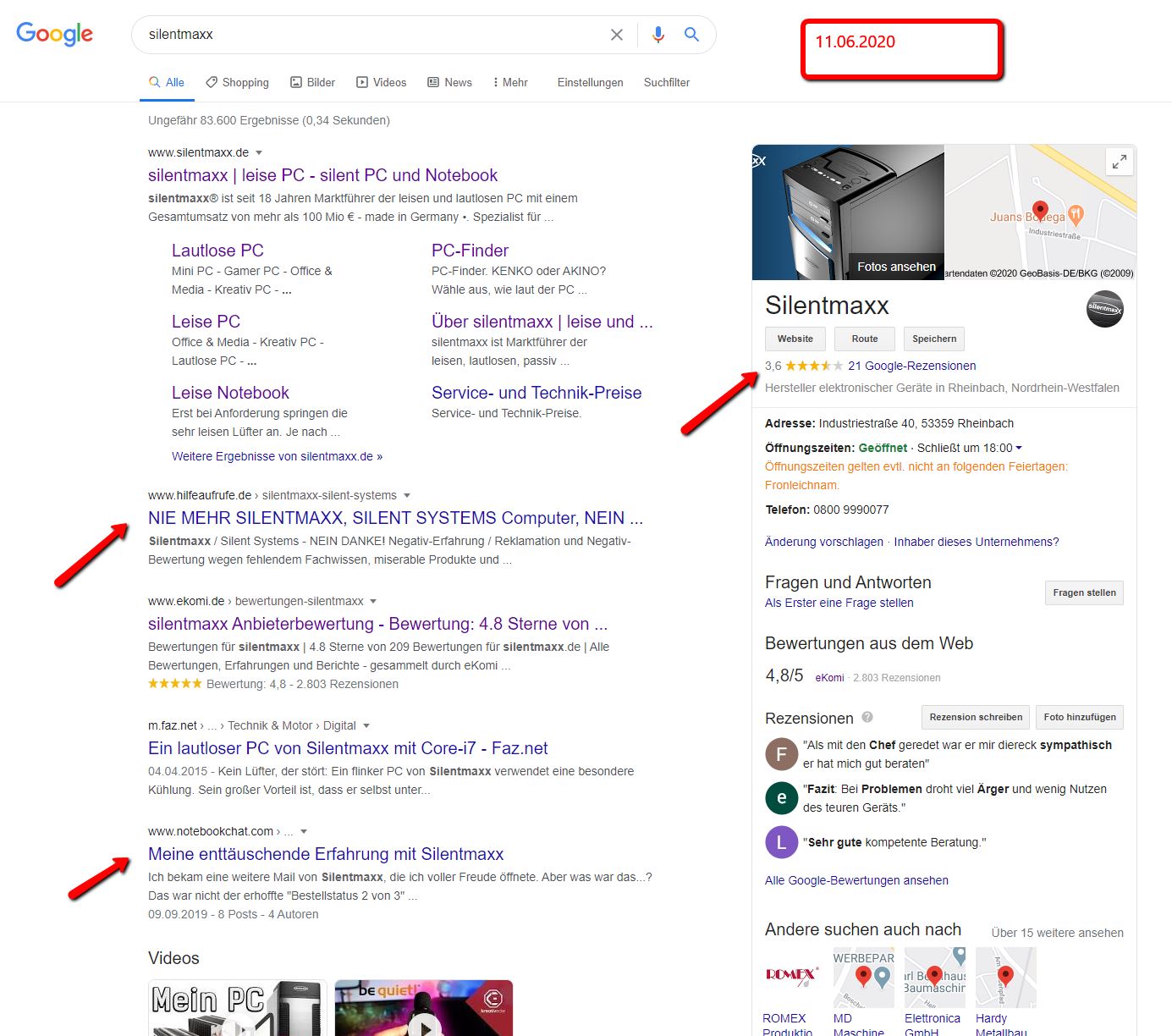Open the eKomi reviews link
The image size is (1172, 1036).
829,677
